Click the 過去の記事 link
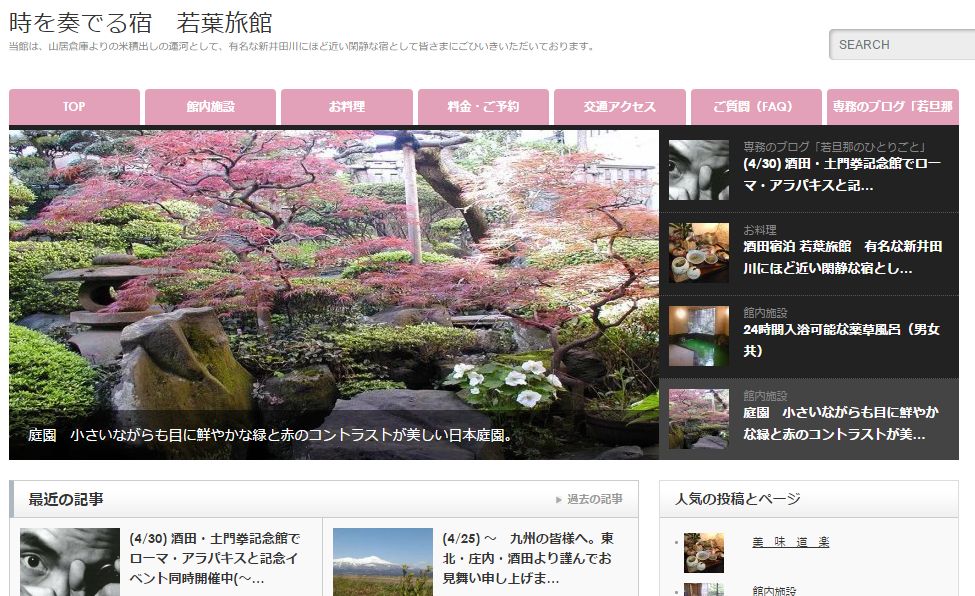This screenshot has width=975, height=596. click(x=594, y=499)
